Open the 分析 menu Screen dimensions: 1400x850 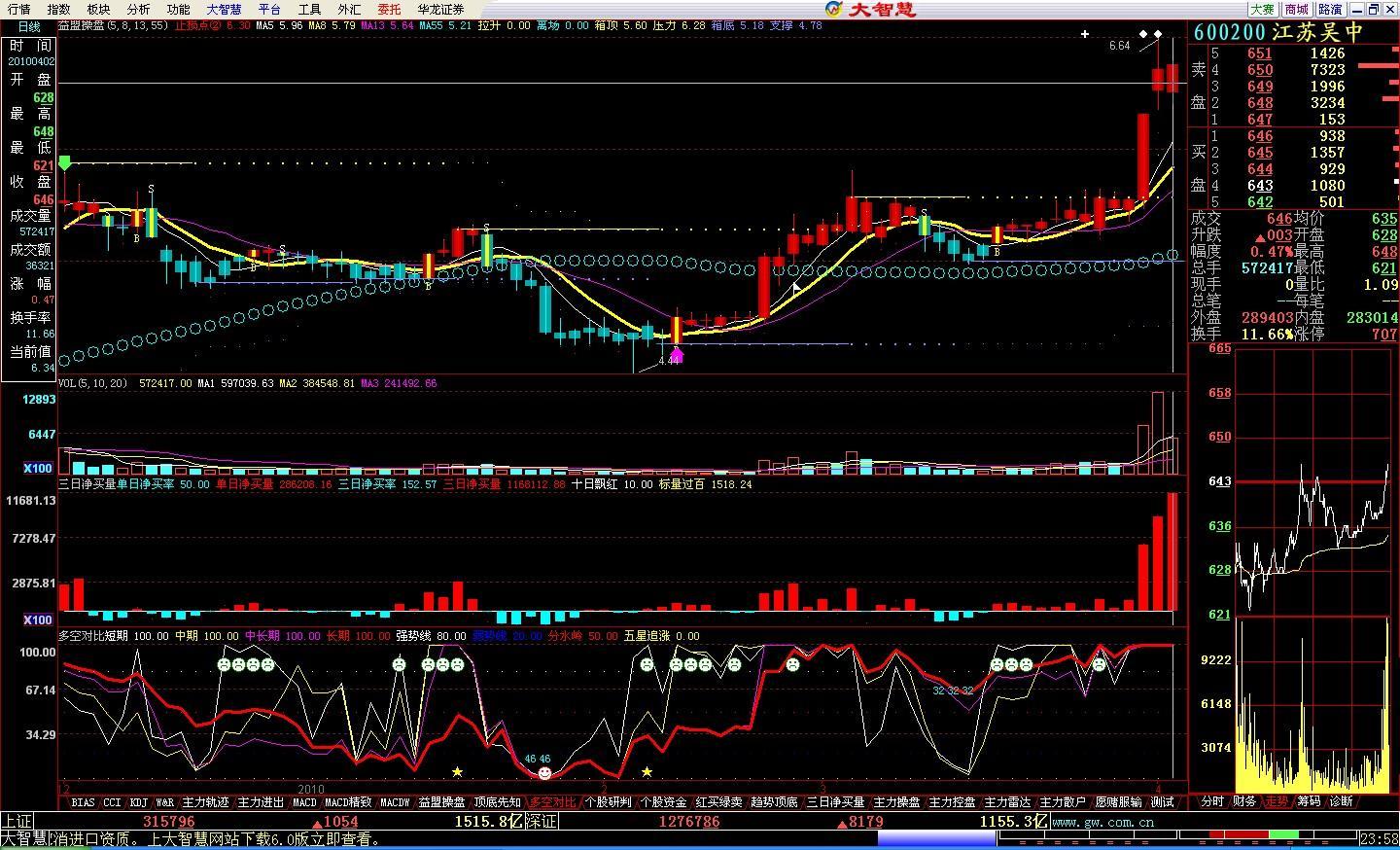coord(138,10)
